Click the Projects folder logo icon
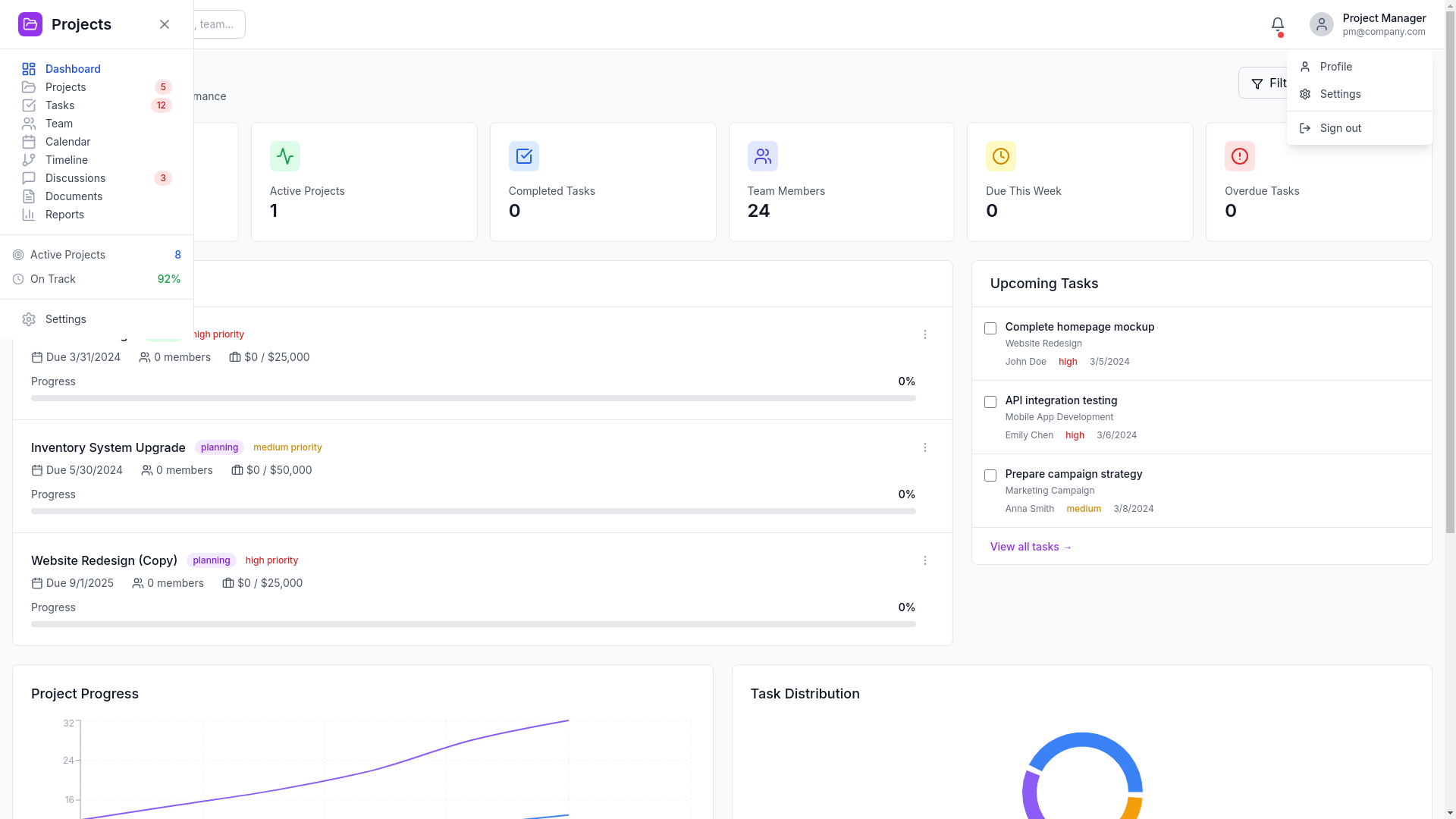This screenshot has height=819, width=1456. (30, 24)
